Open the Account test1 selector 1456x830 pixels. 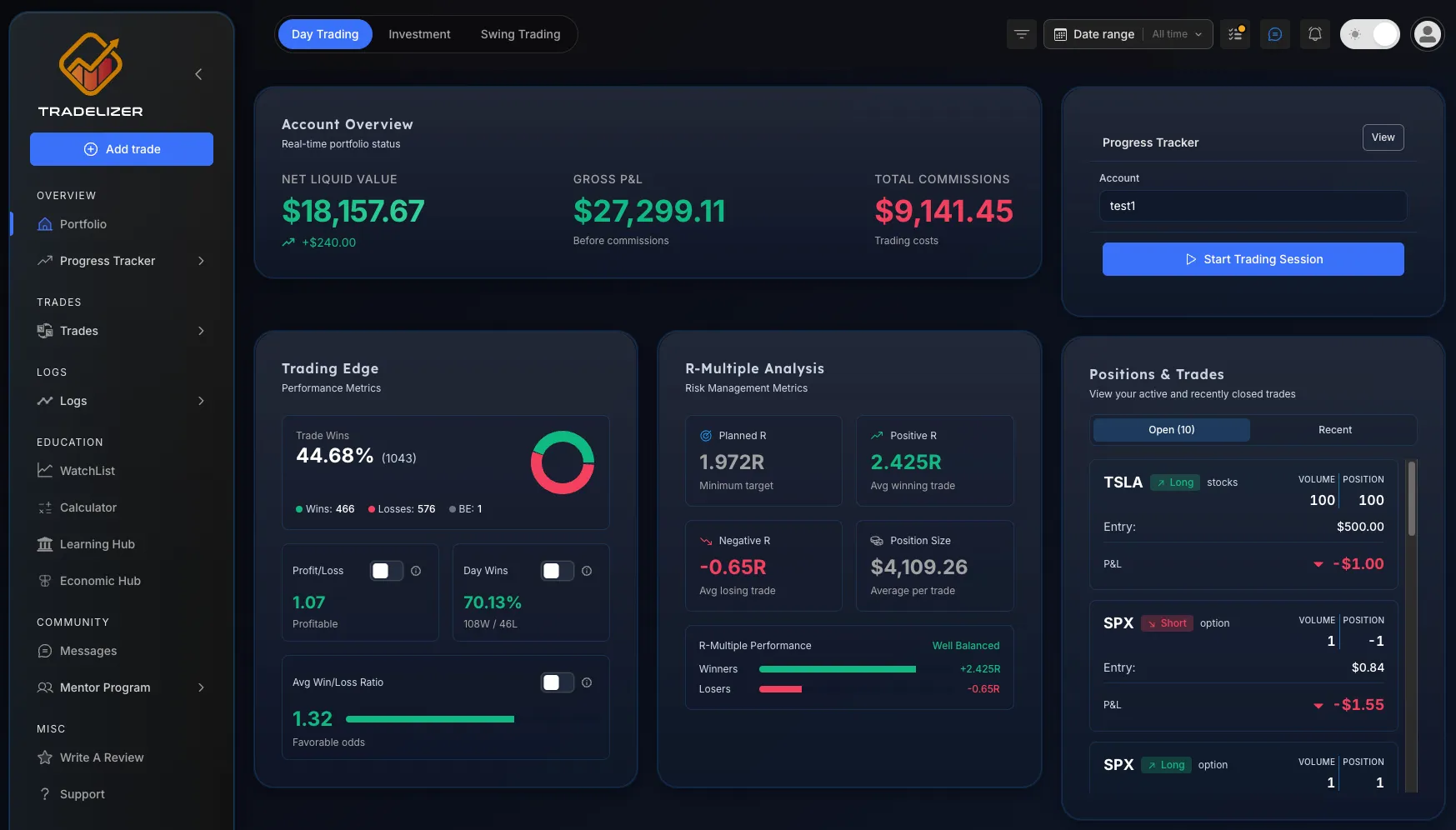pyautogui.click(x=1253, y=206)
